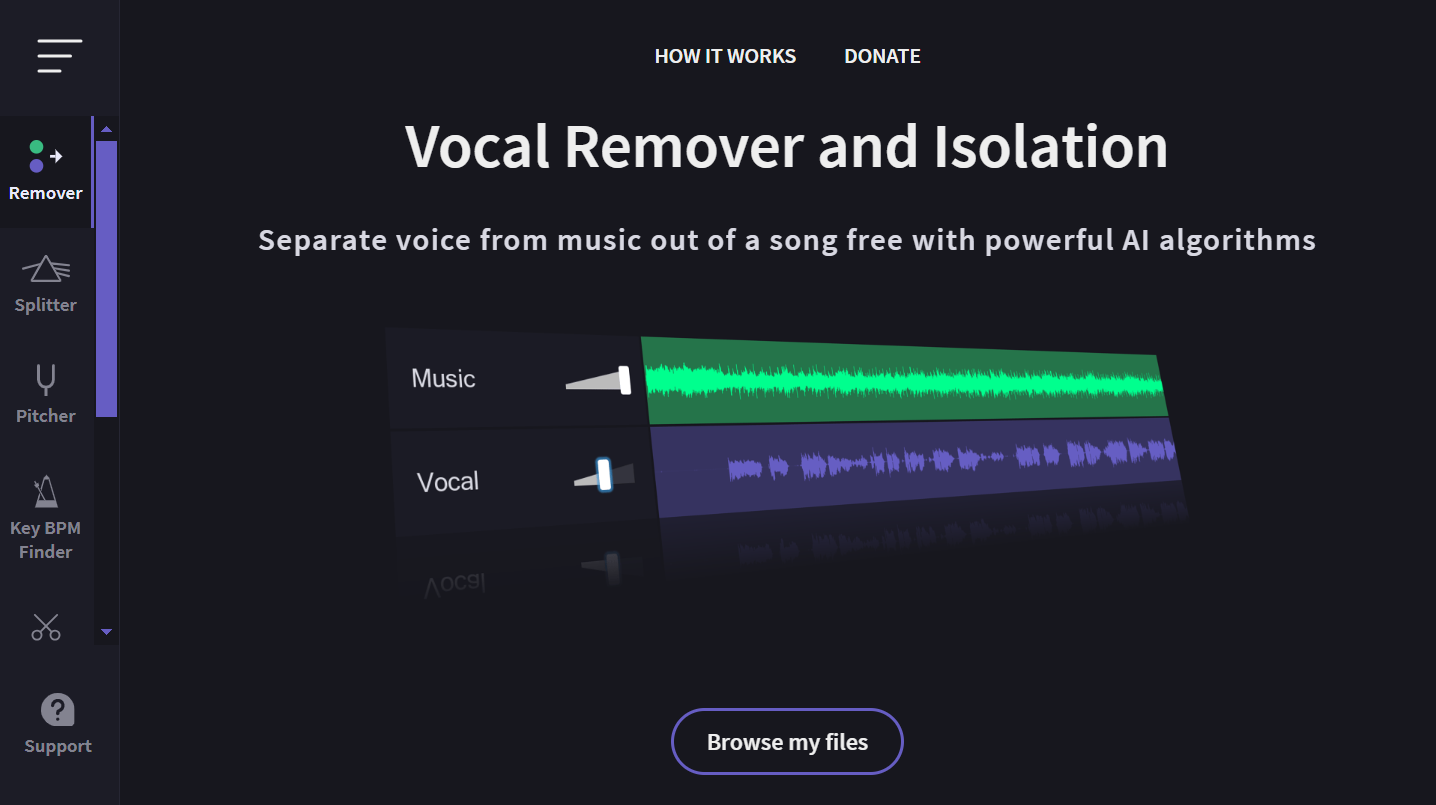Click the Music track label
The height and width of the screenshot is (805, 1436).
pyautogui.click(x=443, y=379)
